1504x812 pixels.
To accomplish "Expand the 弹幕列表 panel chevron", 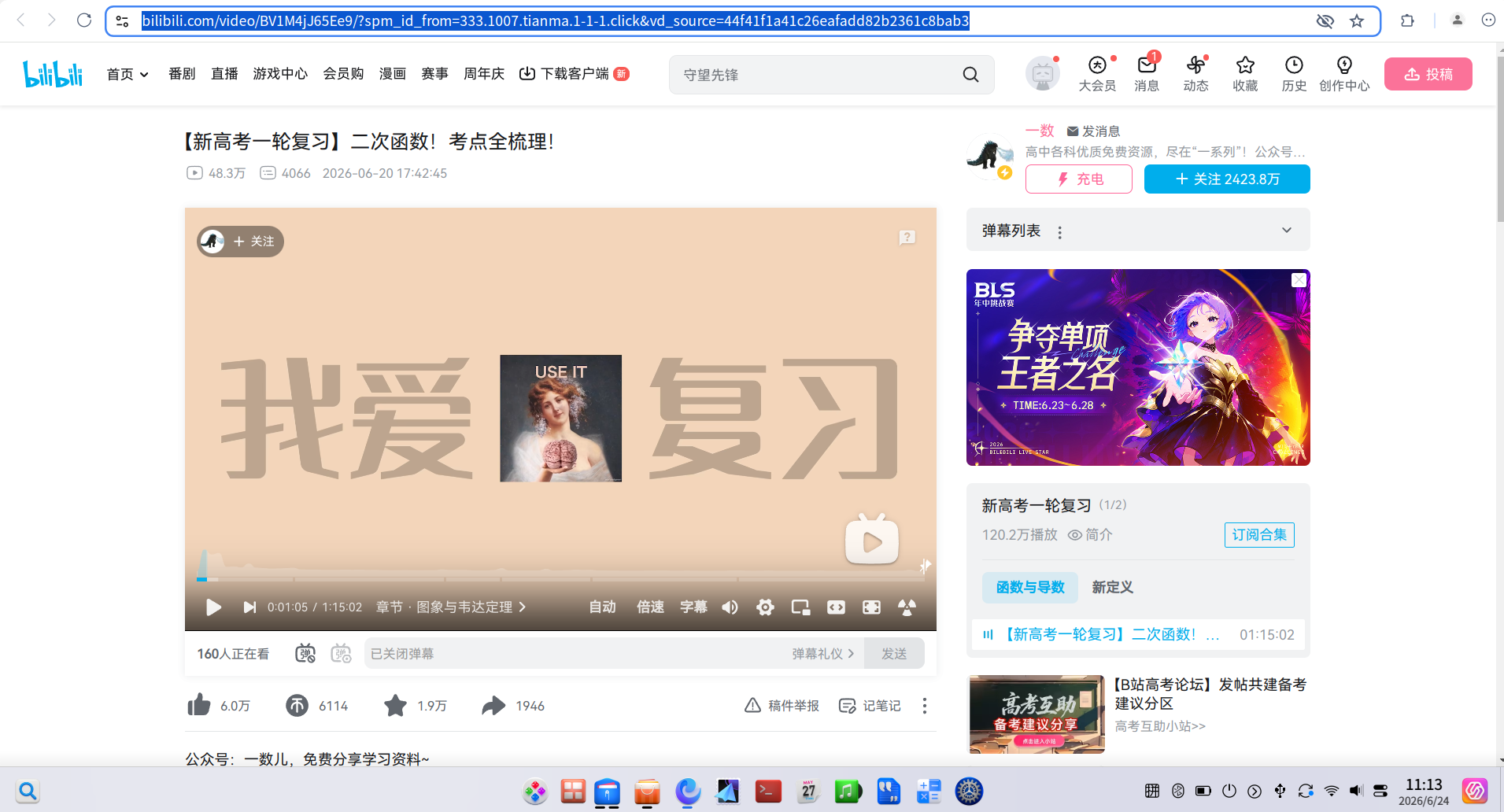I will click(1287, 230).
